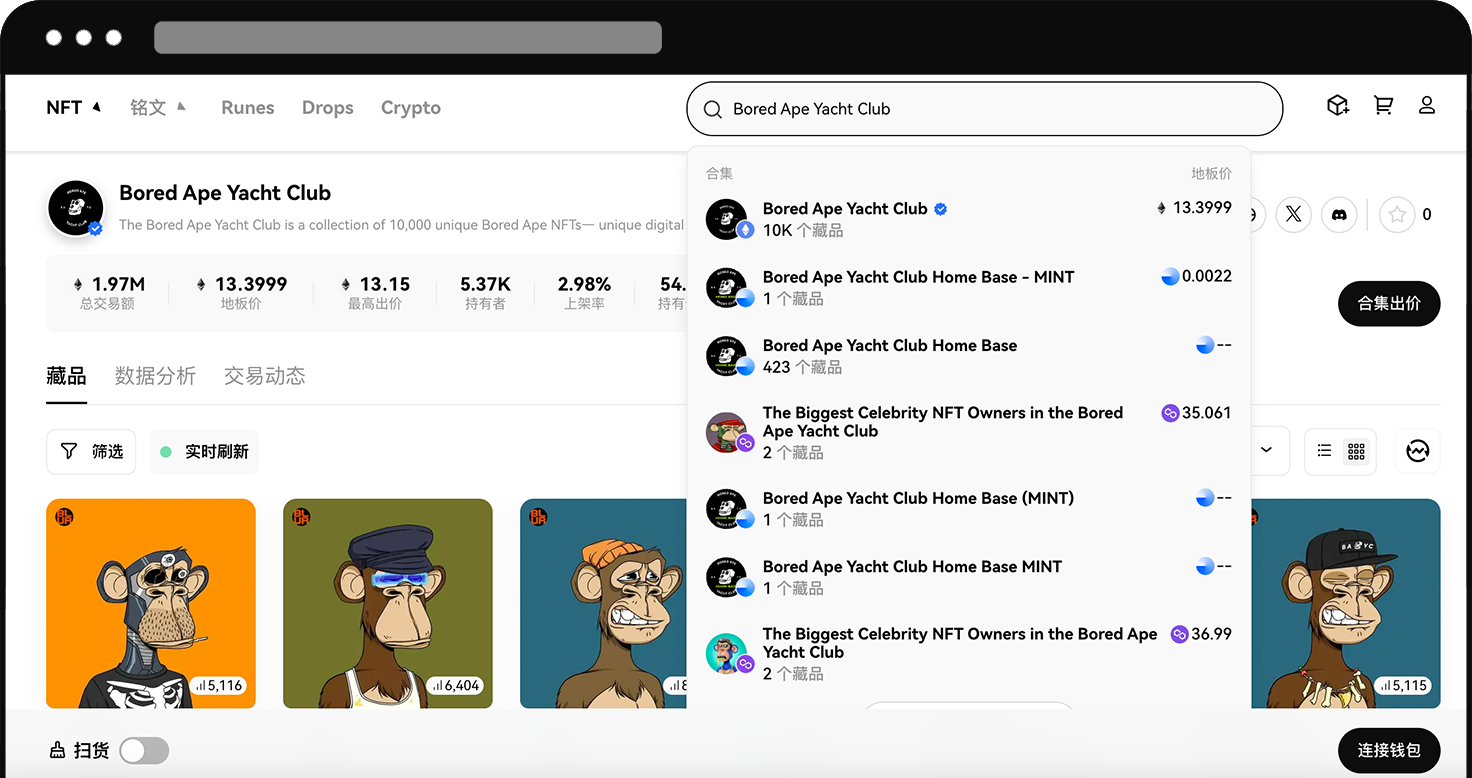Select Bored Ape Yacht Club Home Base - MINT result
The image size is (1472, 778).
pos(968,287)
